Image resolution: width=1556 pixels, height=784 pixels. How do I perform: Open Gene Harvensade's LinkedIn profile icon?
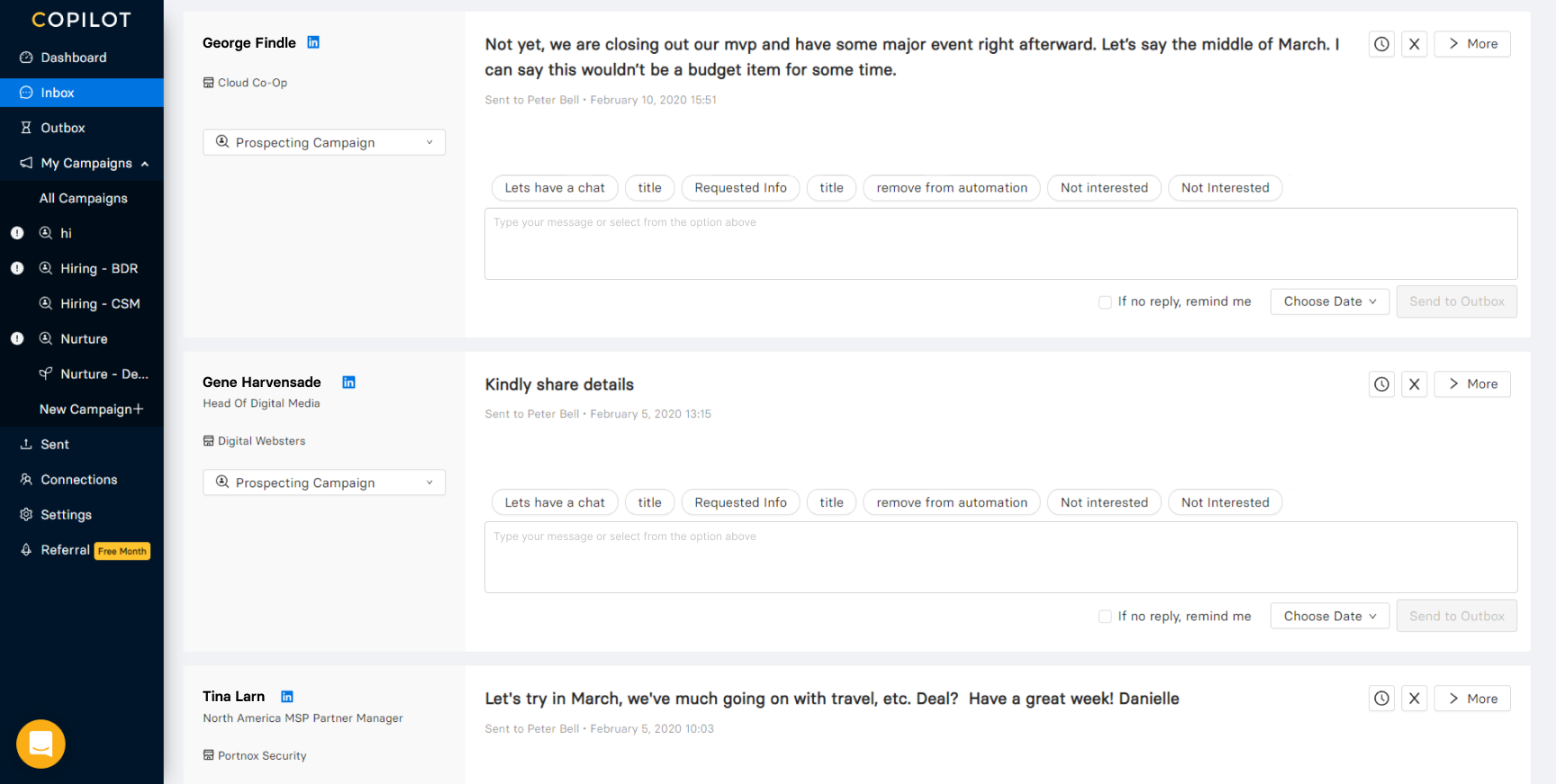[x=348, y=383]
